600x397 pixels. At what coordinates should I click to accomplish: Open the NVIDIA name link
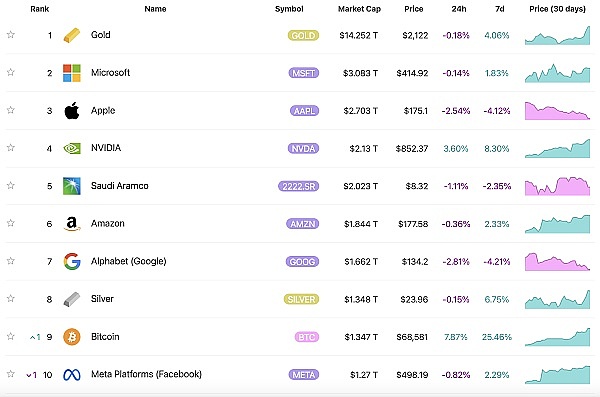pyautogui.click(x=106, y=148)
